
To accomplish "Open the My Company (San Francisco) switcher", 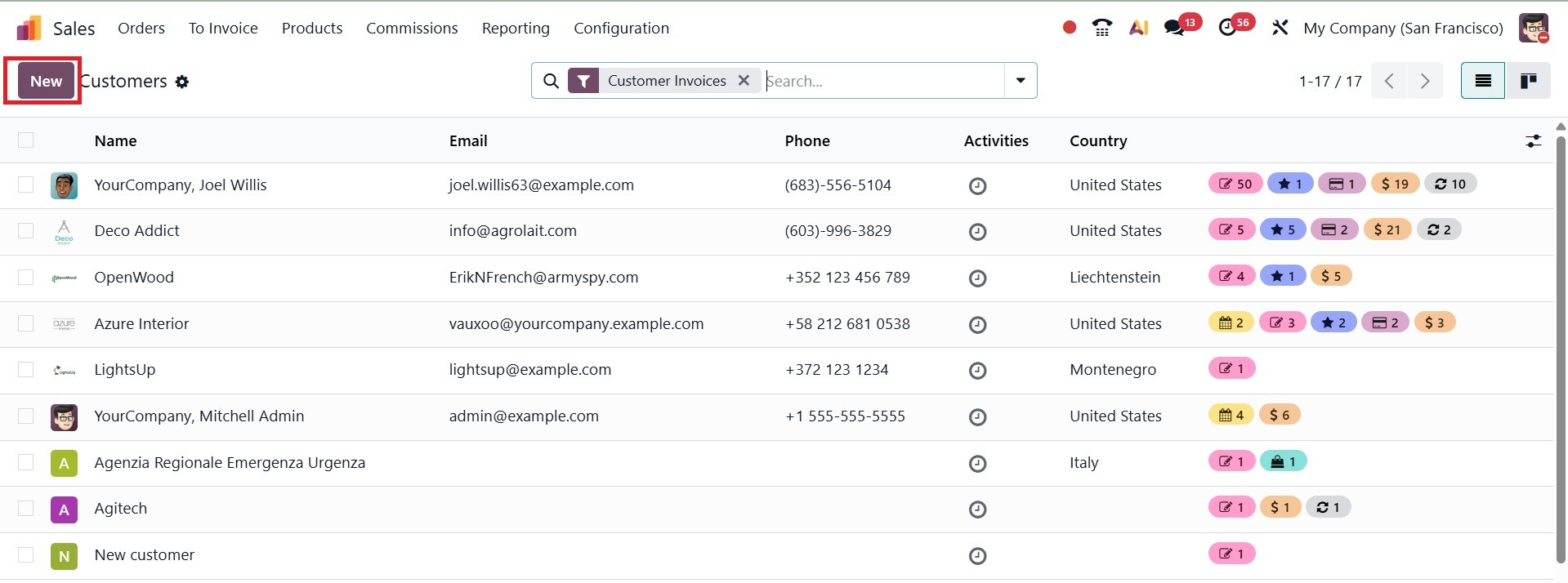I will point(1402,28).
